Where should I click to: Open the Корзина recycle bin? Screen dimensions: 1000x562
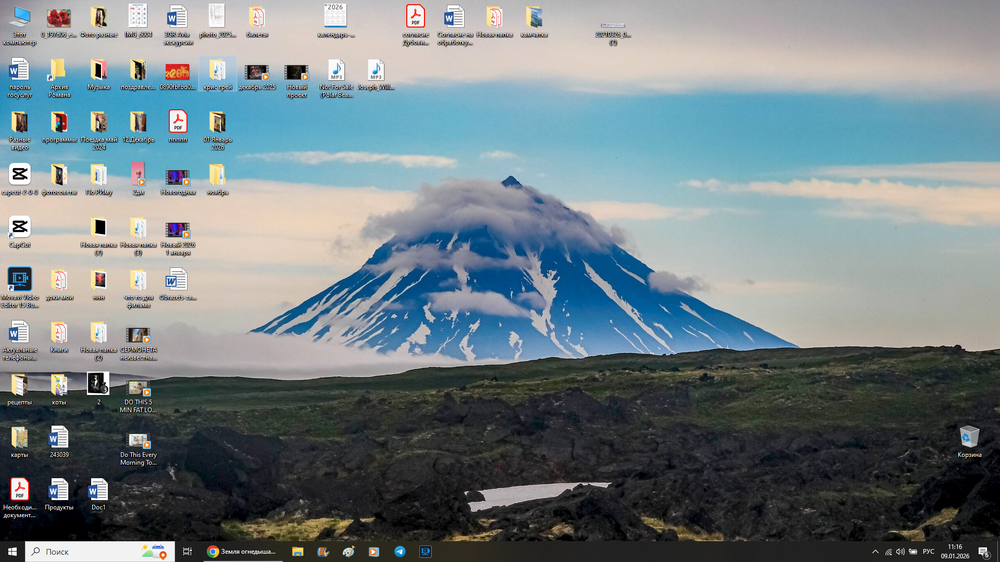969,437
